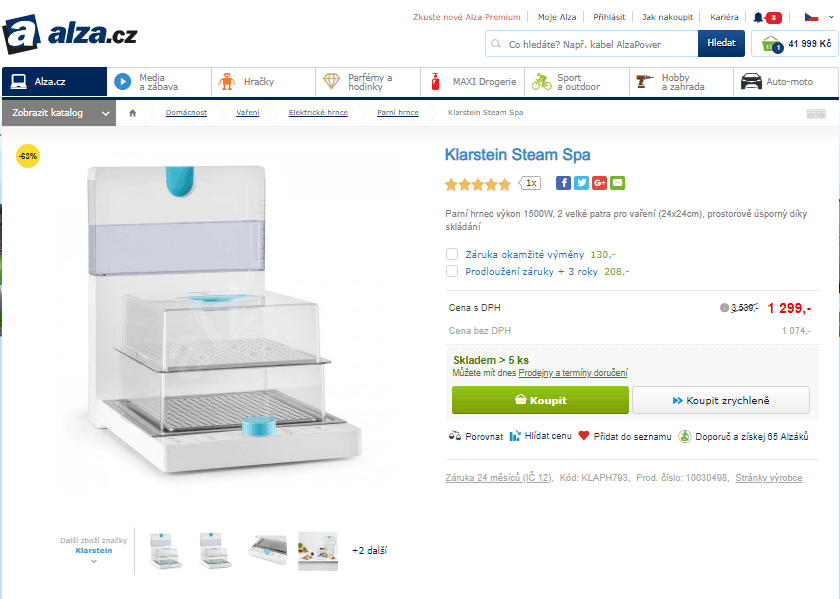Share product on Facebook icon
Image resolution: width=840 pixels, height=599 pixels.
click(563, 183)
